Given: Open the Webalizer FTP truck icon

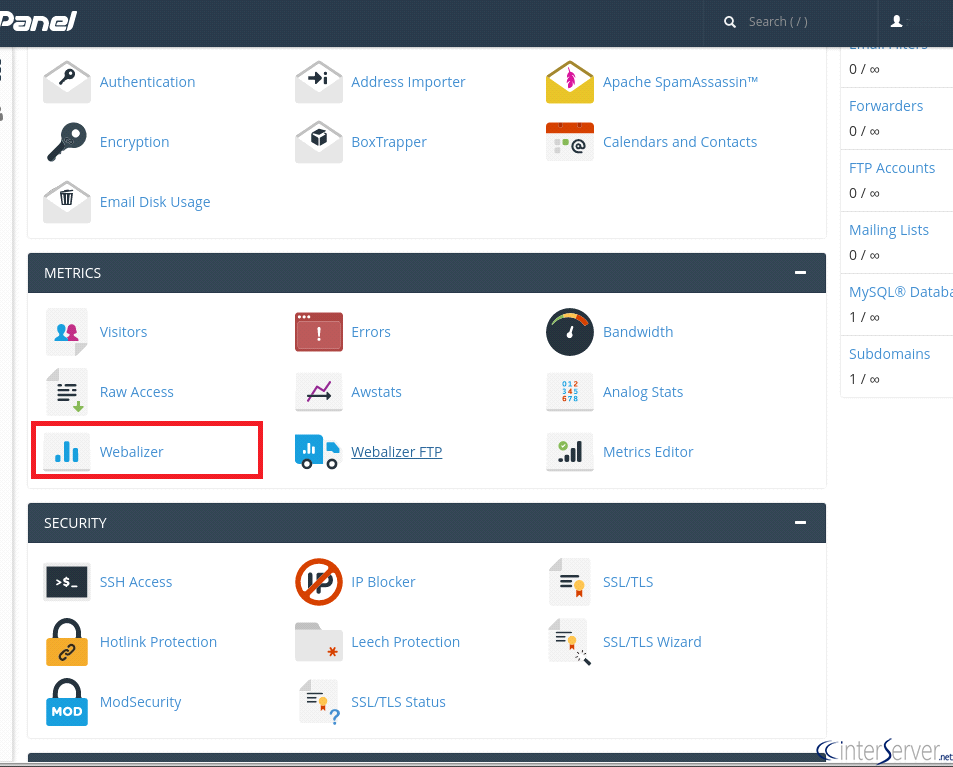Looking at the screenshot, I should (x=317, y=452).
